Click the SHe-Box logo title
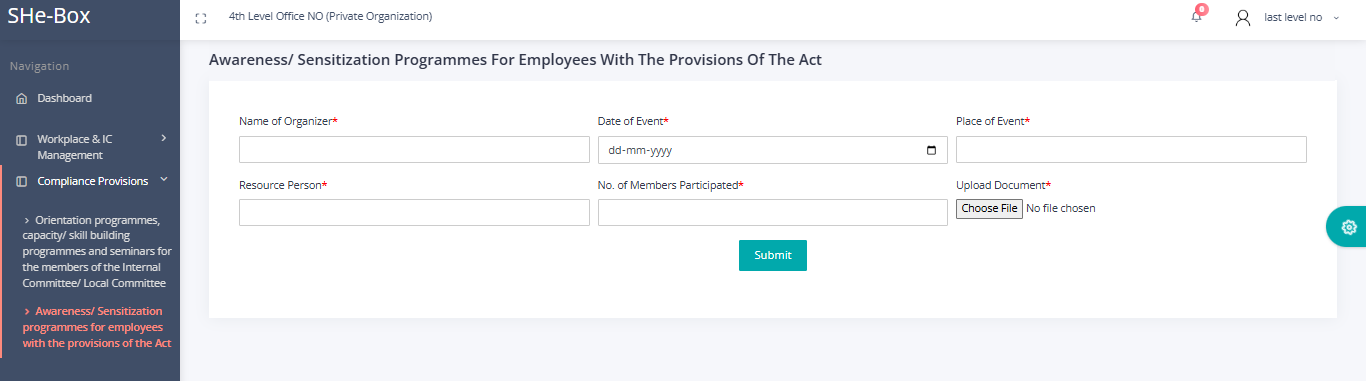 point(49,16)
